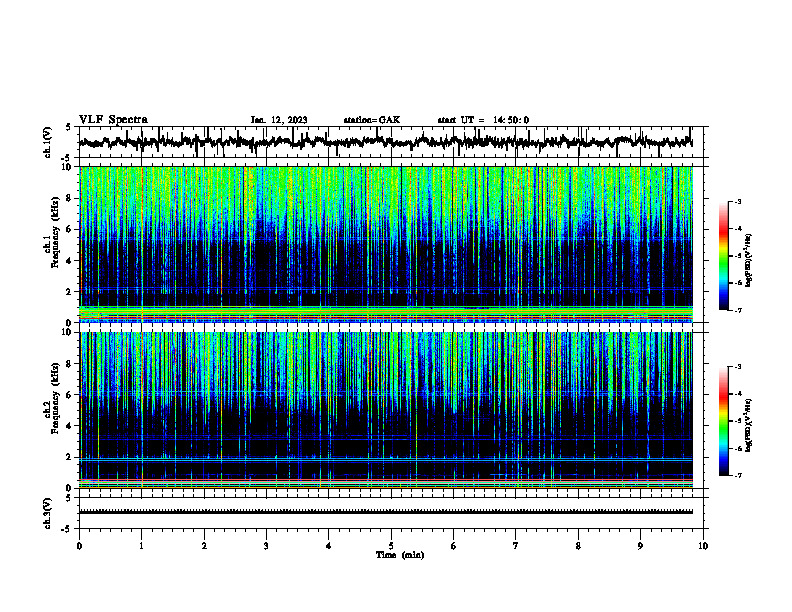The image size is (792, 612).
Task: Click the ch.1 "Frequency (kHz)" axis label
Action: 55,232
